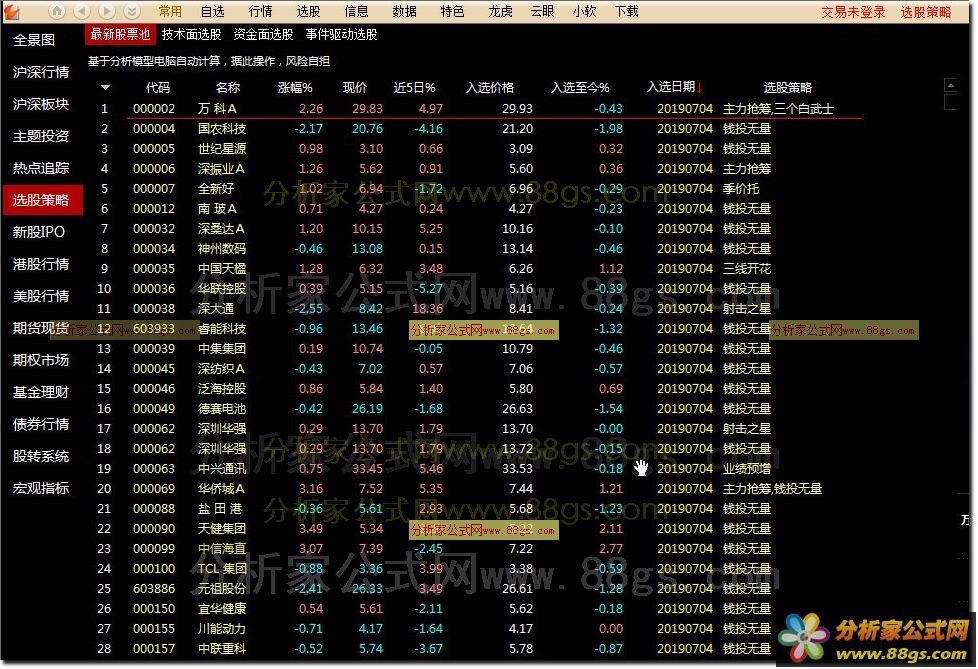The height and width of the screenshot is (669, 978).
Task: Switch to the 资金面选股 tab
Action: 263,34
